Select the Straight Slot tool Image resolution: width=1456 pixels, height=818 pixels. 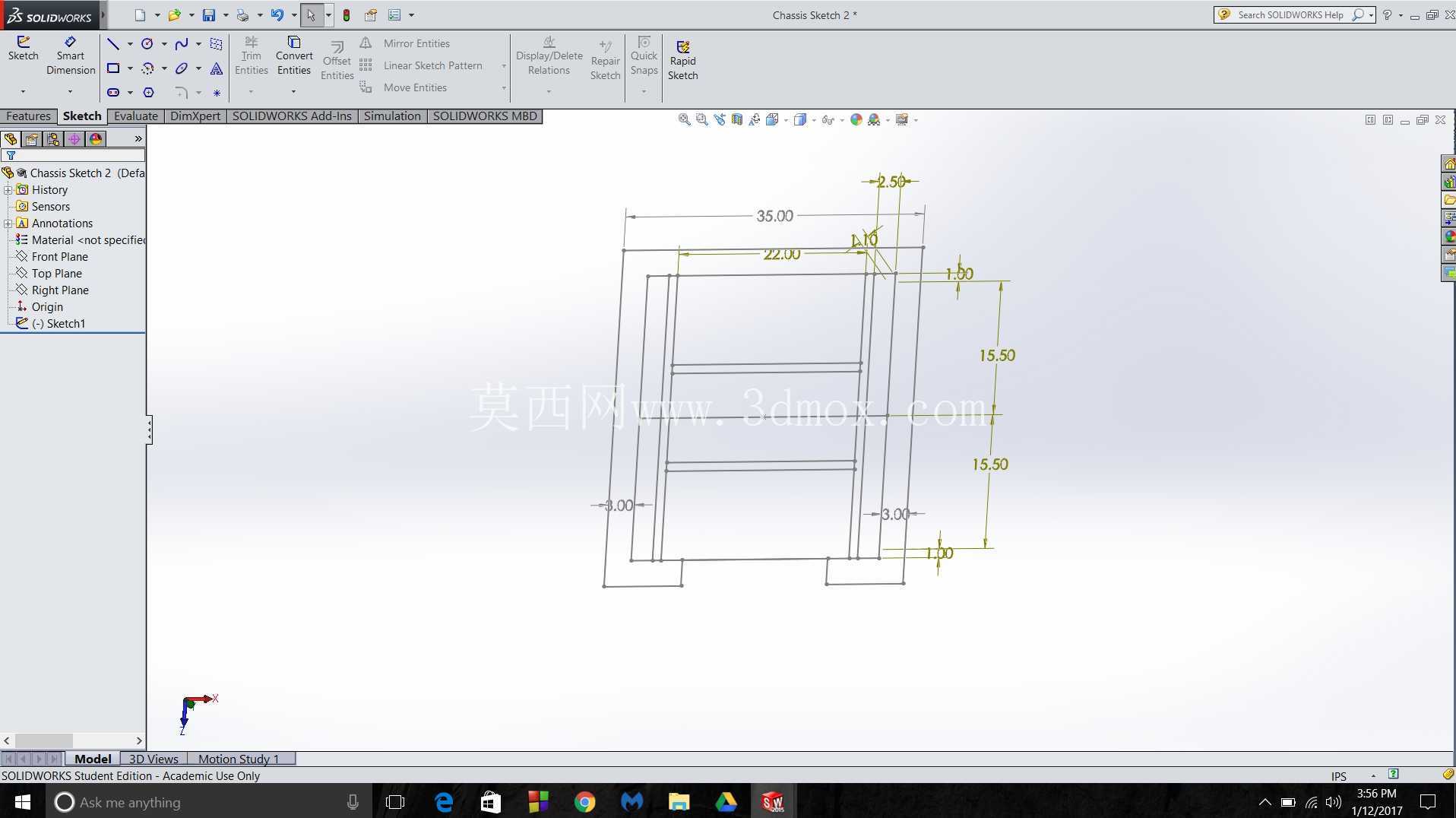[113, 93]
